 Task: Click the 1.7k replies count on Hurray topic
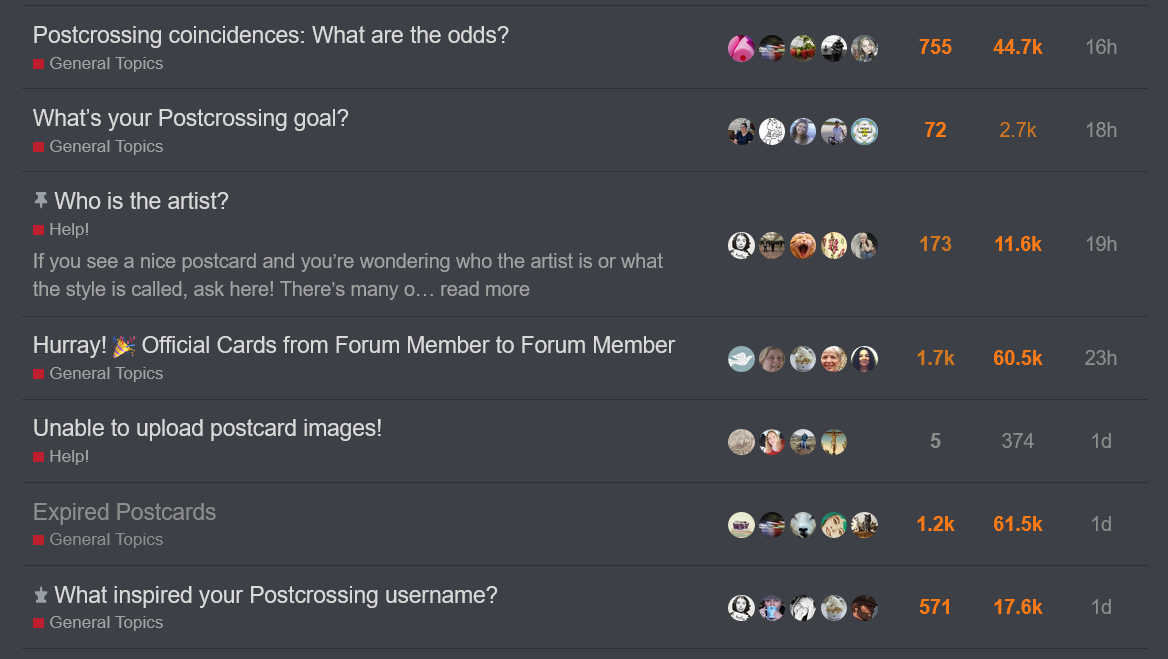935,358
